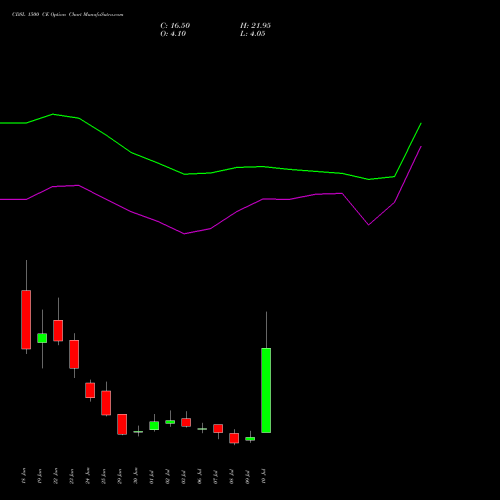500x500 pixels.
Task: Click the '06 Jul' date axis label
Action: point(200,477)
